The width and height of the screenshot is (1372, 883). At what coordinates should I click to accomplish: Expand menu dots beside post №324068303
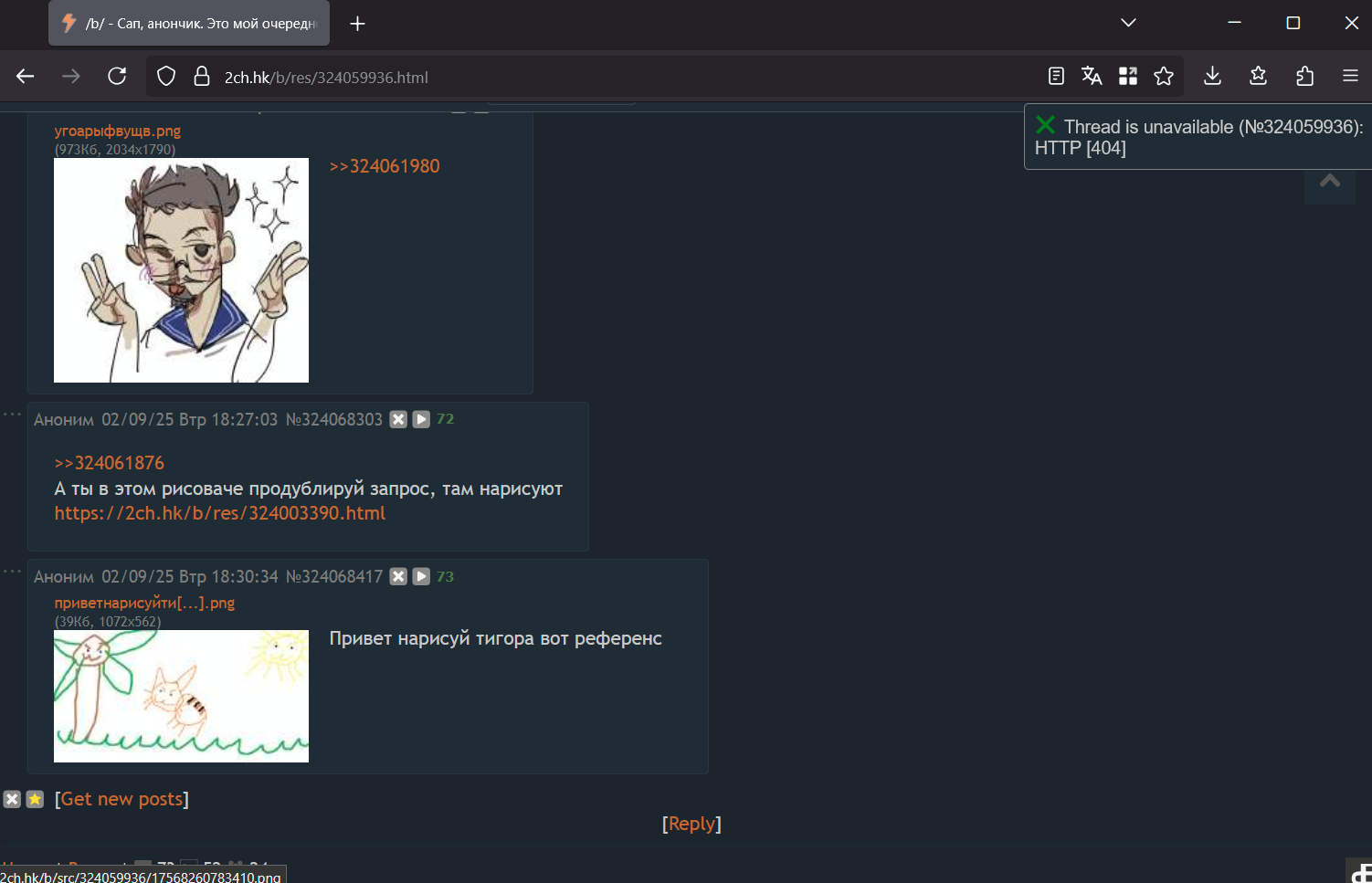click(12, 415)
